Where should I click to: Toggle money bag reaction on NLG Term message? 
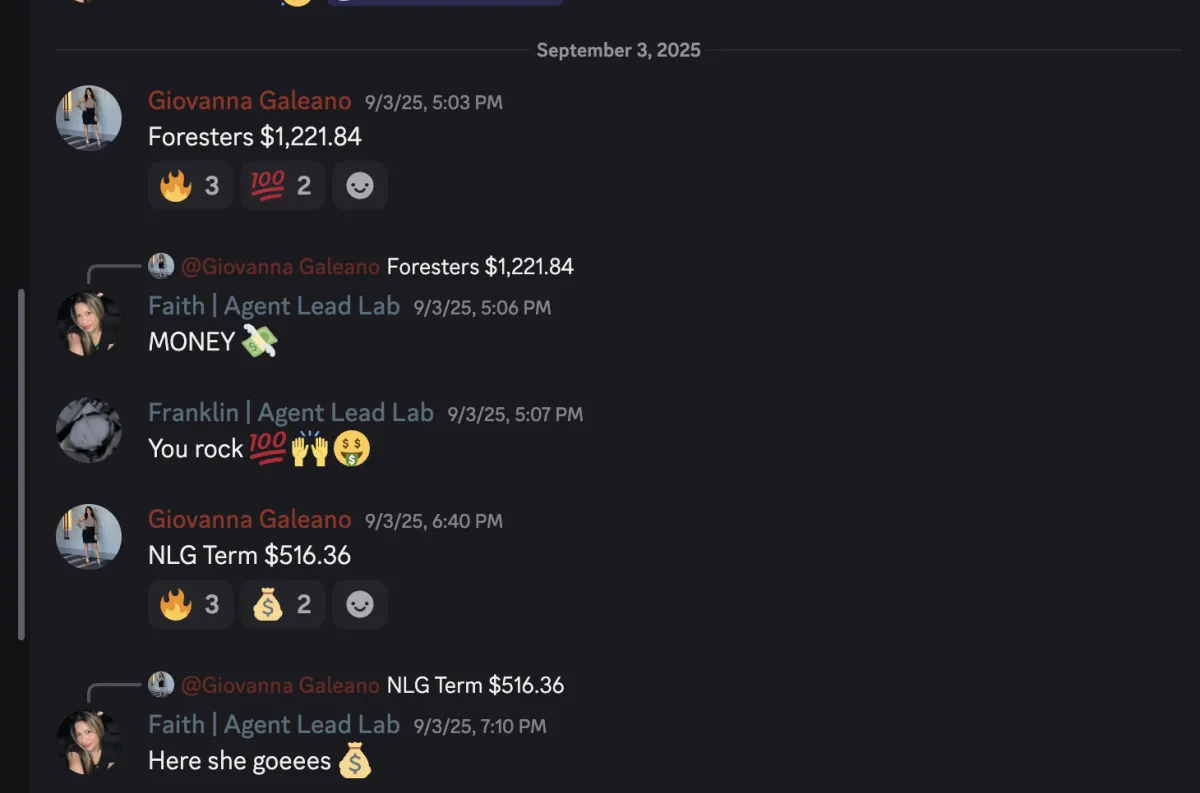coord(283,604)
